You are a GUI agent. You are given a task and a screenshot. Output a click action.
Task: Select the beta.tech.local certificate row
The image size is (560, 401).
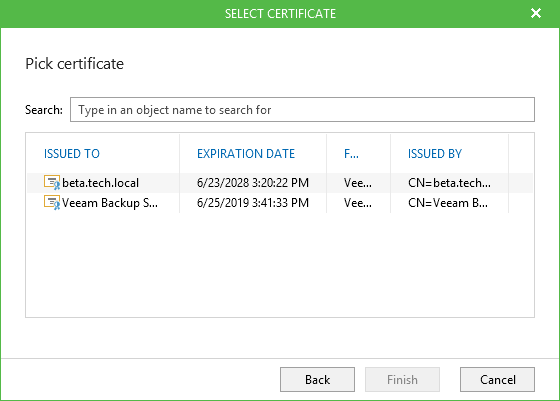[280, 183]
